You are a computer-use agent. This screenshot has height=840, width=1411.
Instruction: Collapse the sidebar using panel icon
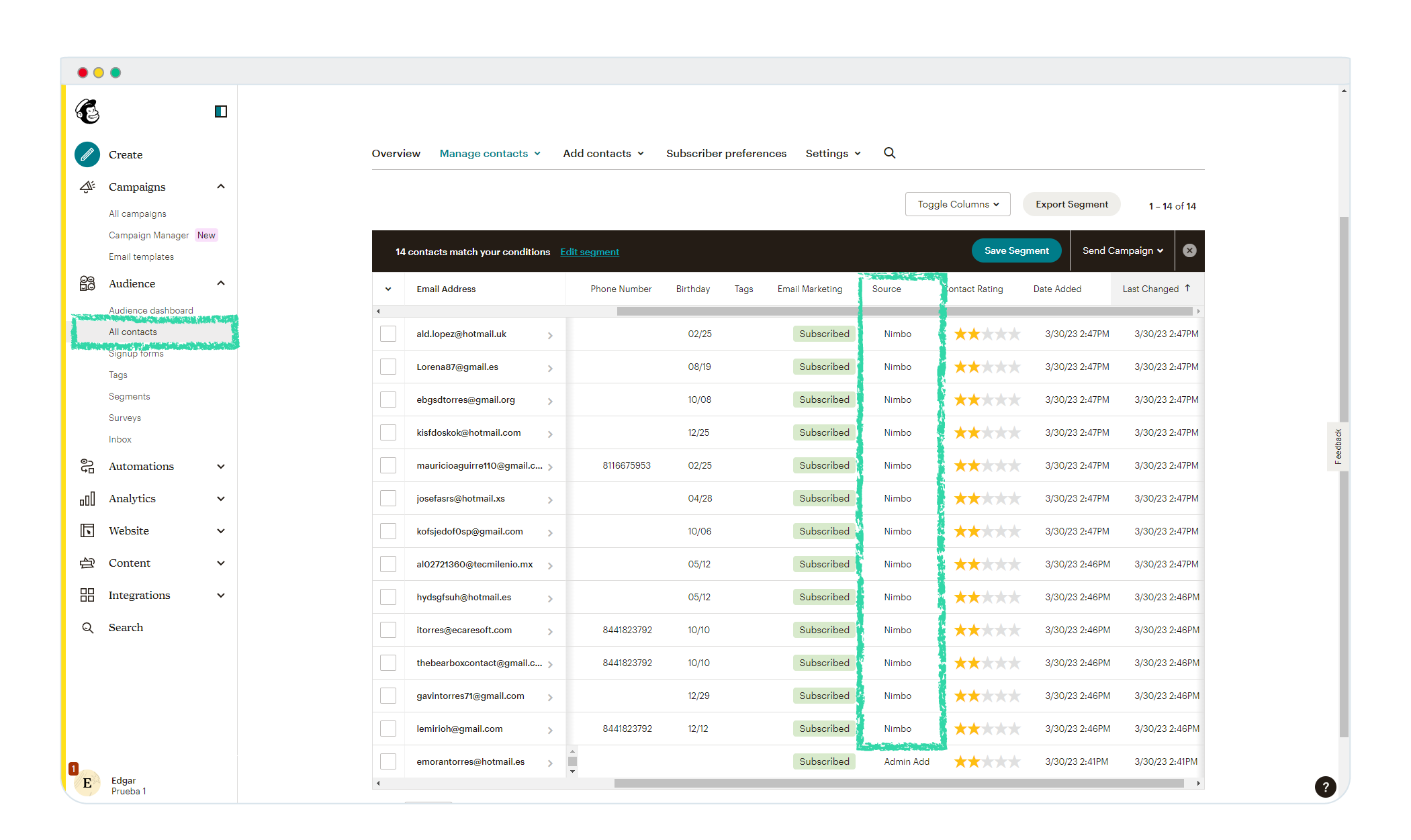coord(220,111)
